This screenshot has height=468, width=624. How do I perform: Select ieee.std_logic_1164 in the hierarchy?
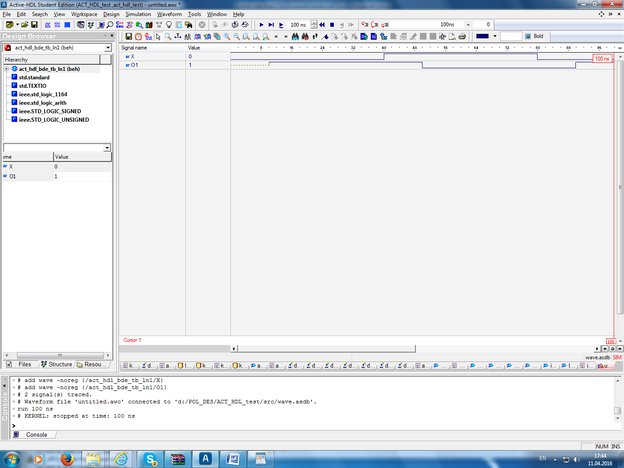(43, 94)
